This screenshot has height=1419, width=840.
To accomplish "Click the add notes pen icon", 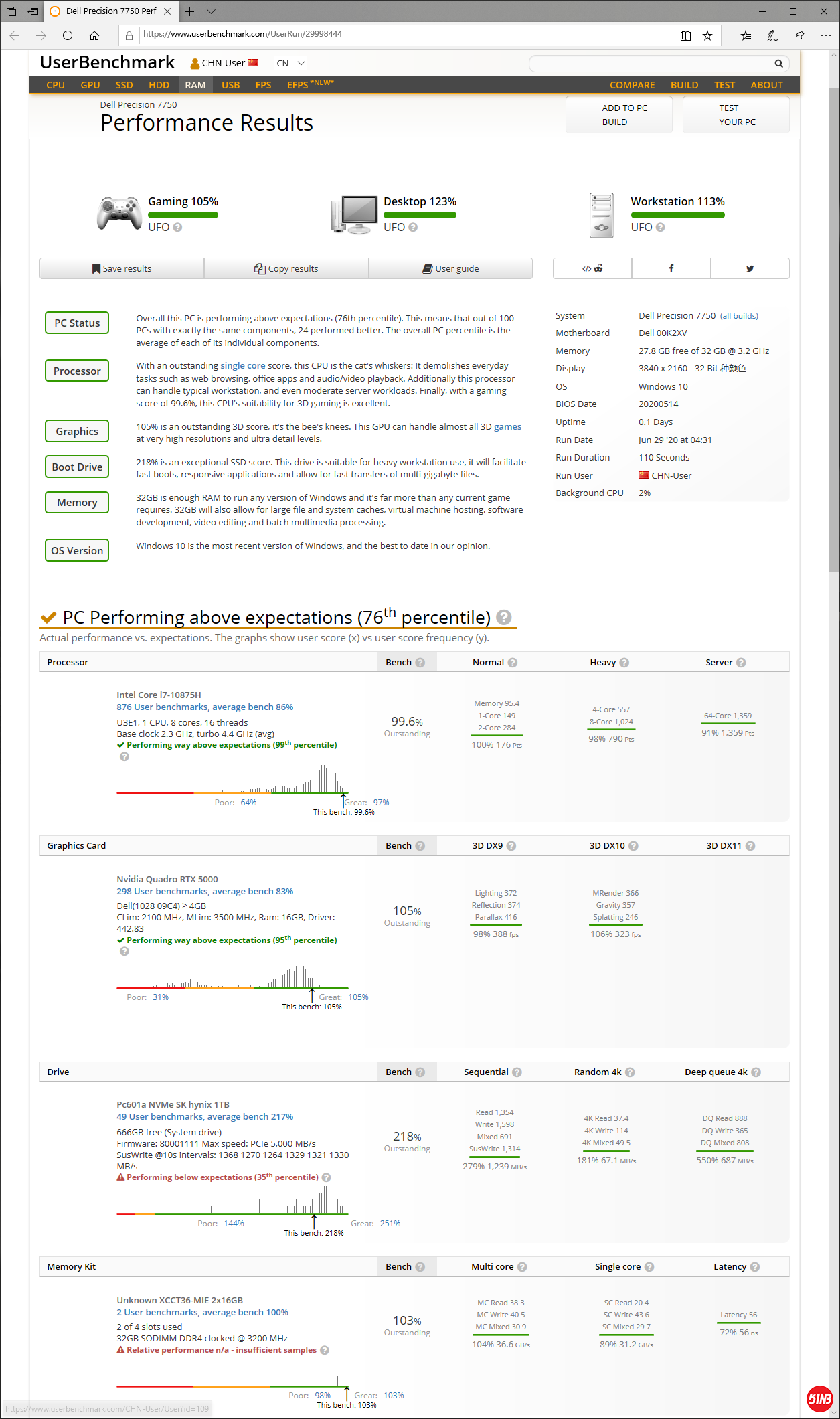I will point(772,35).
